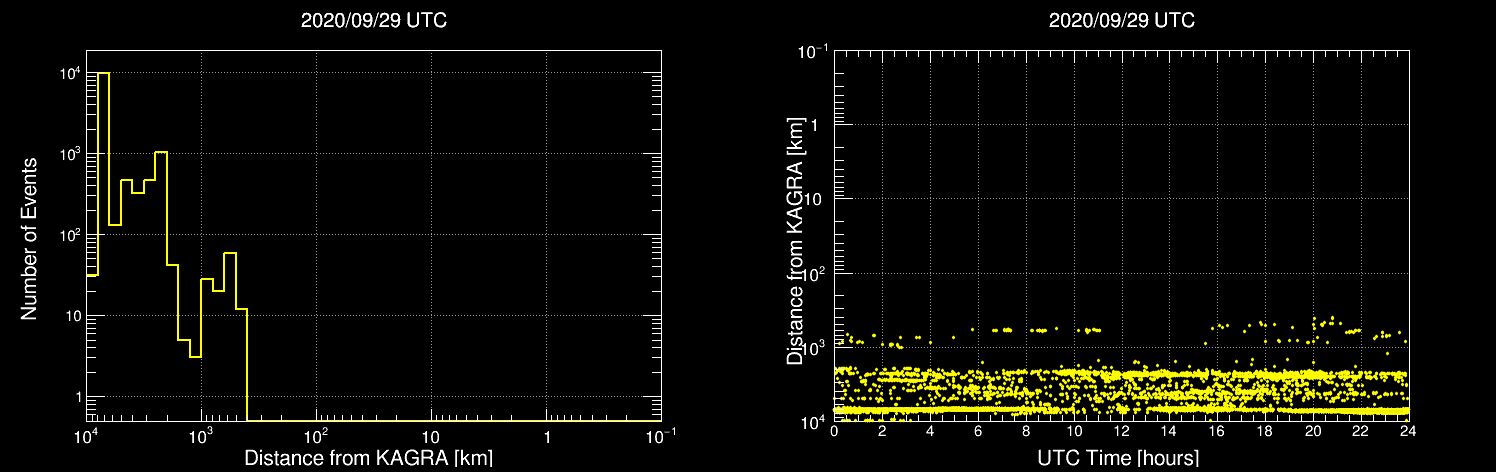
Task: Click the 24 hour tick on UTC Time axis
Action: click(x=1408, y=433)
